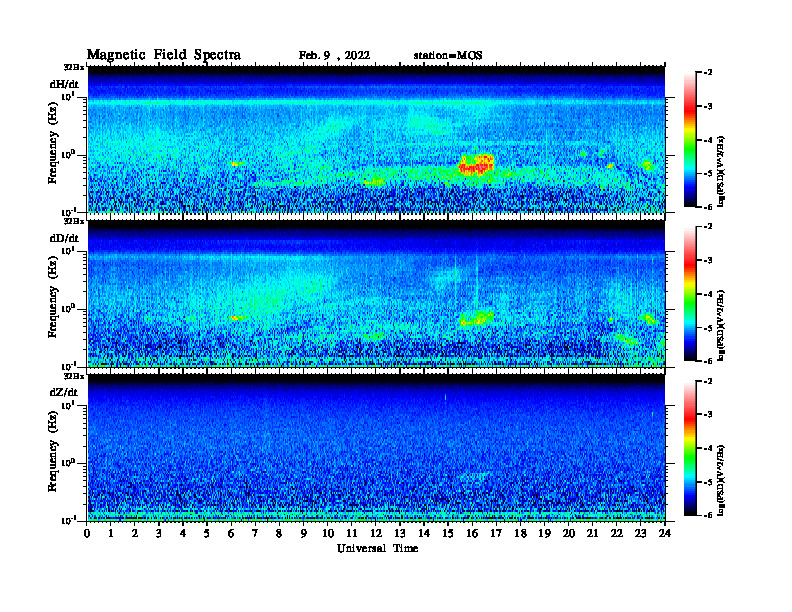Click the "Universal Time" axis title
The image size is (792, 612).
(x=377, y=548)
